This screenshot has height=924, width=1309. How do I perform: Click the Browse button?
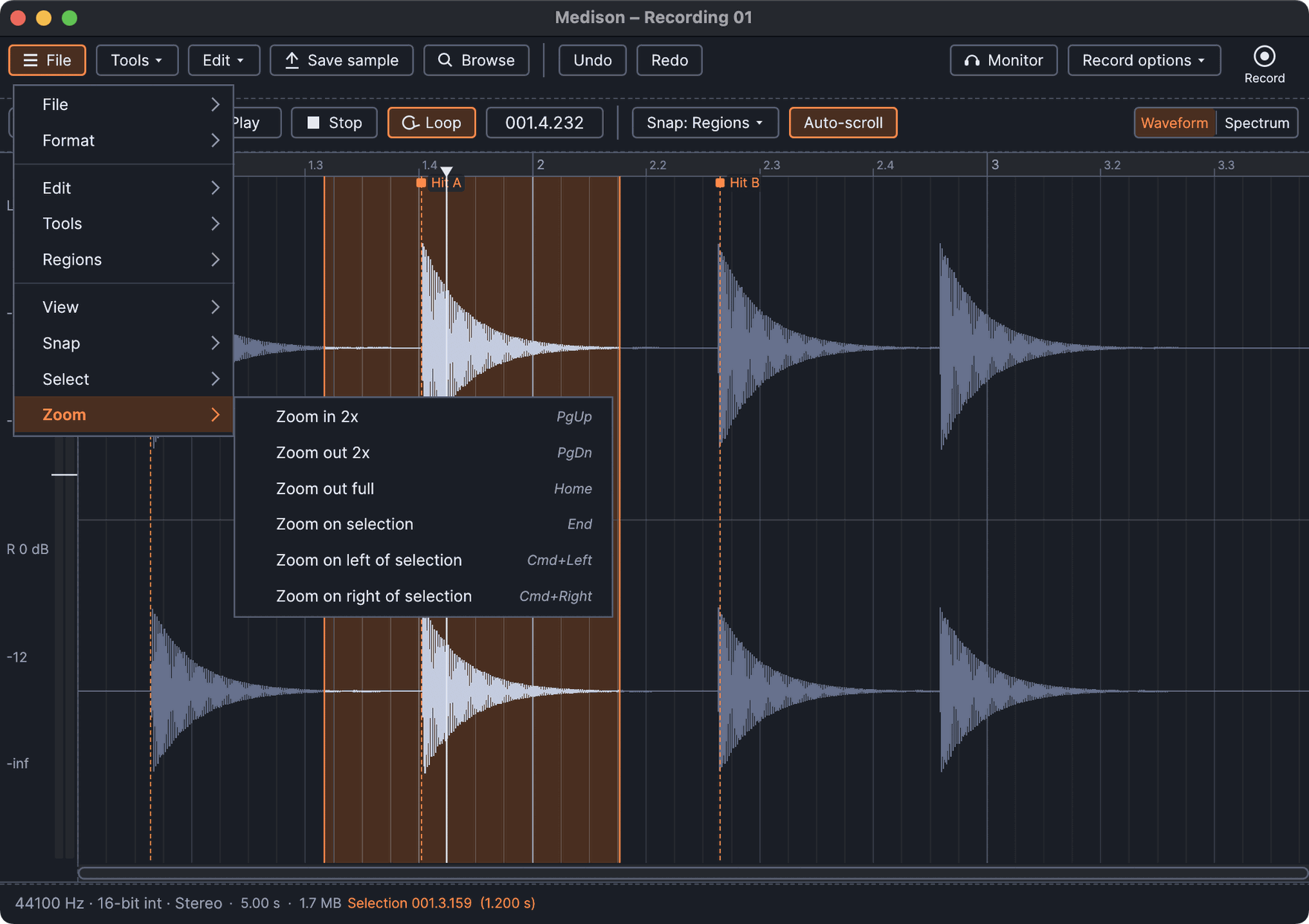tap(476, 60)
